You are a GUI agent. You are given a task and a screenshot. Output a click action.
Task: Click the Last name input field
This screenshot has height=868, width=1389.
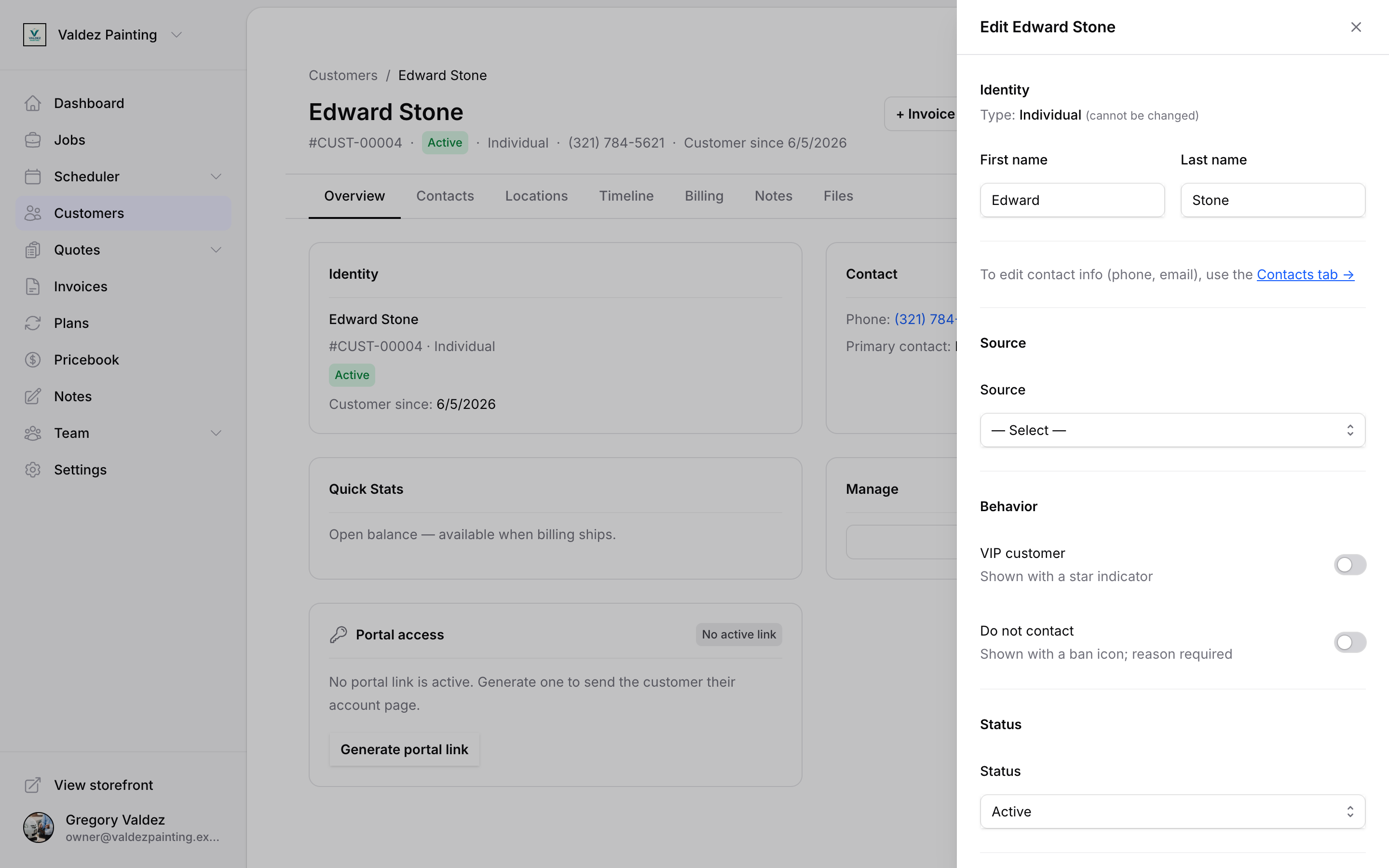pos(1272,200)
